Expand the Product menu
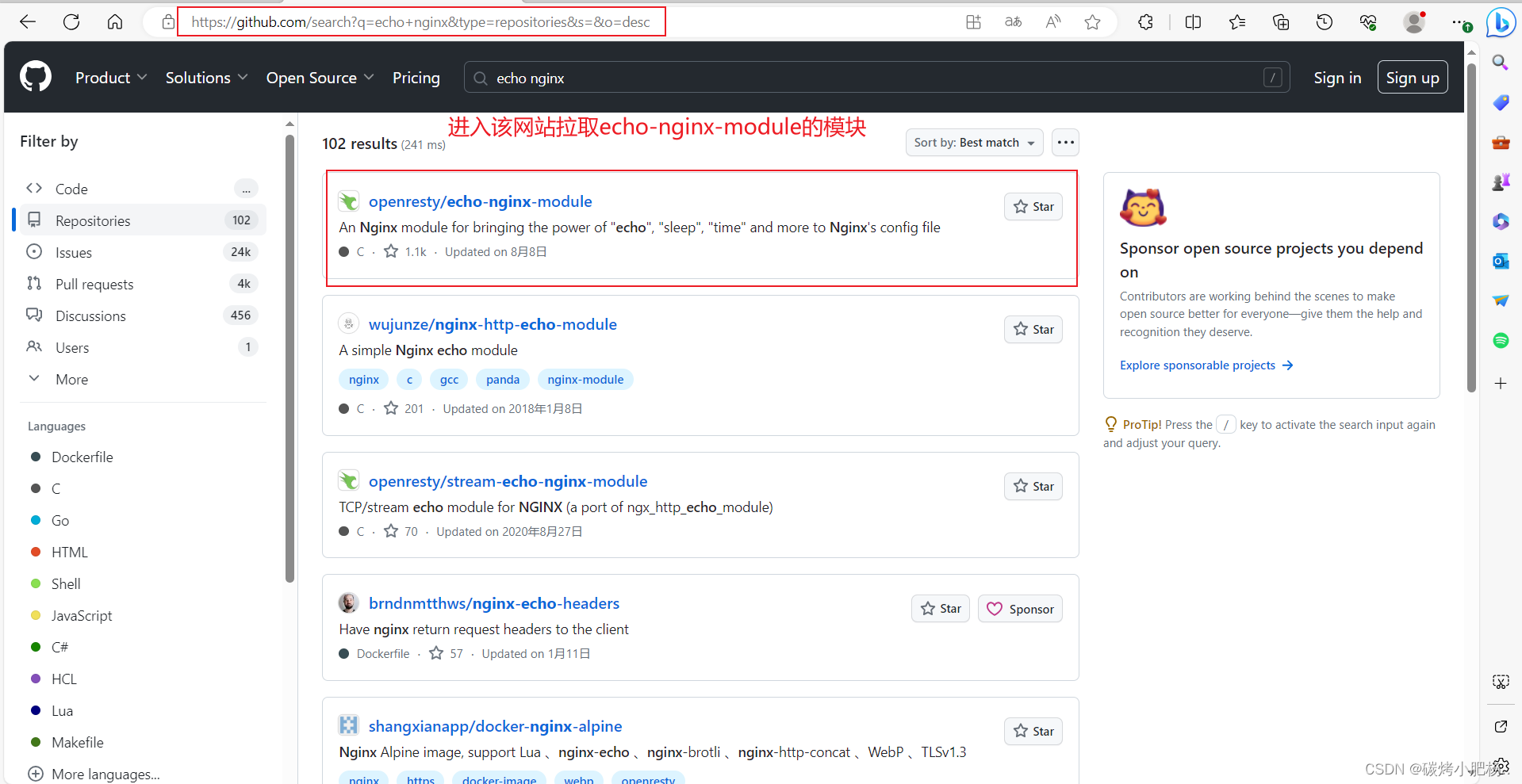The width and height of the screenshot is (1522, 784). 111,78
